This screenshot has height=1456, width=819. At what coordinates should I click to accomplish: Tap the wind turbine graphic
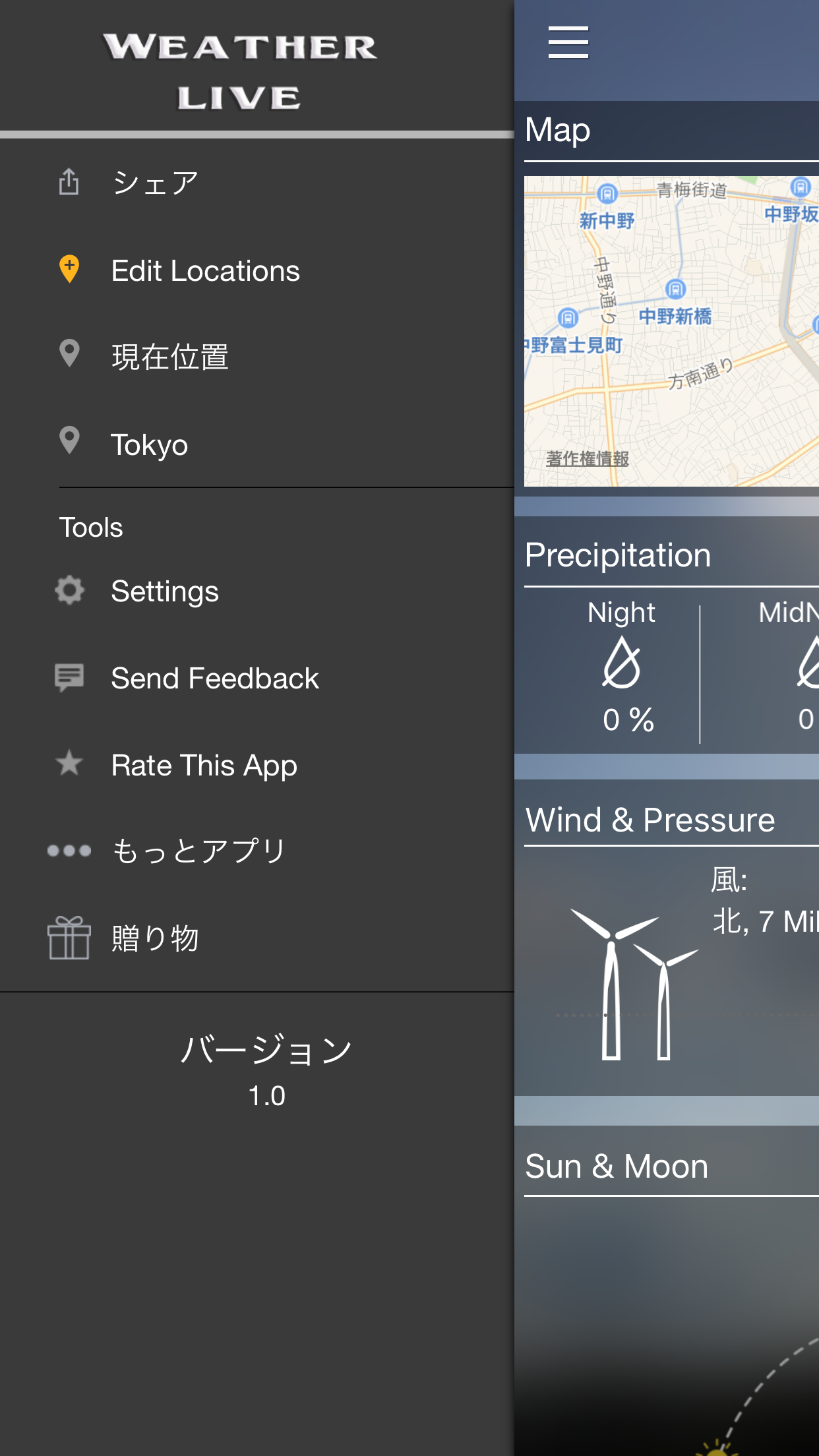pyautogui.click(x=633, y=984)
